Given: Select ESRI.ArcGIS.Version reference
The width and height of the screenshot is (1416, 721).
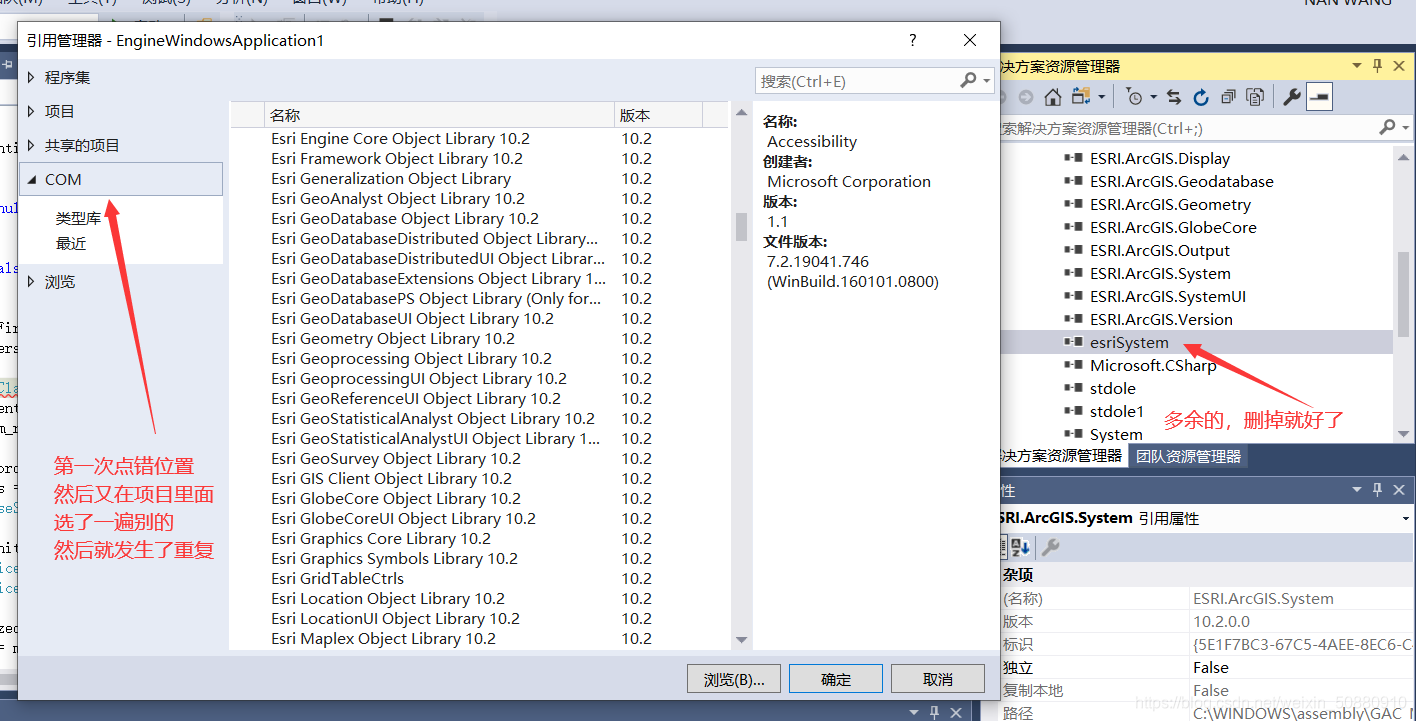Looking at the screenshot, I should (x=1161, y=319).
